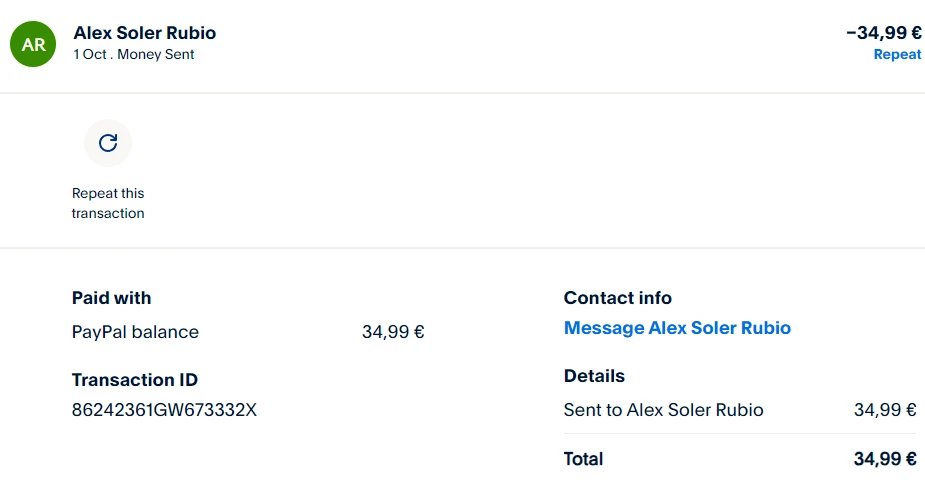Click the green AR avatar icon

point(33,44)
